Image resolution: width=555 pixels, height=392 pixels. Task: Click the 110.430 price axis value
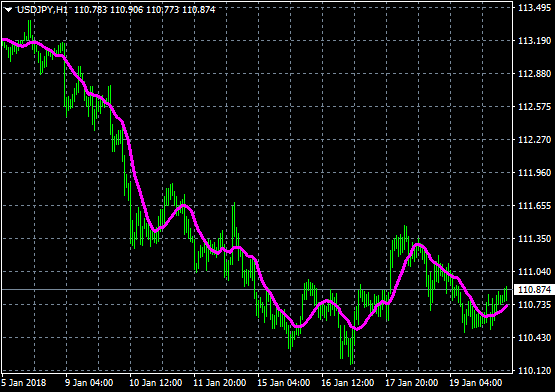click(534, 337)
